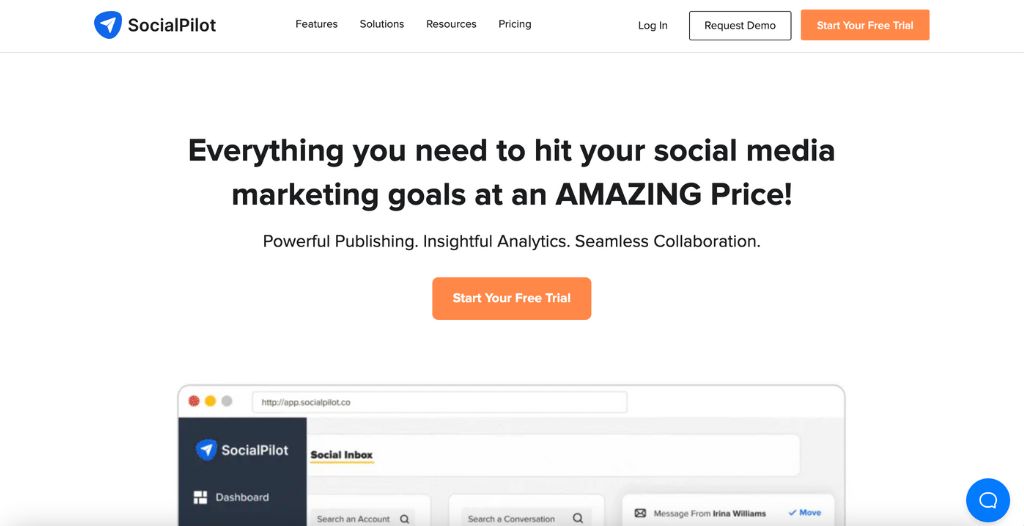
Task: Click the SocialPilot logo in mockup sidebar
Action: tap(242, 450)
